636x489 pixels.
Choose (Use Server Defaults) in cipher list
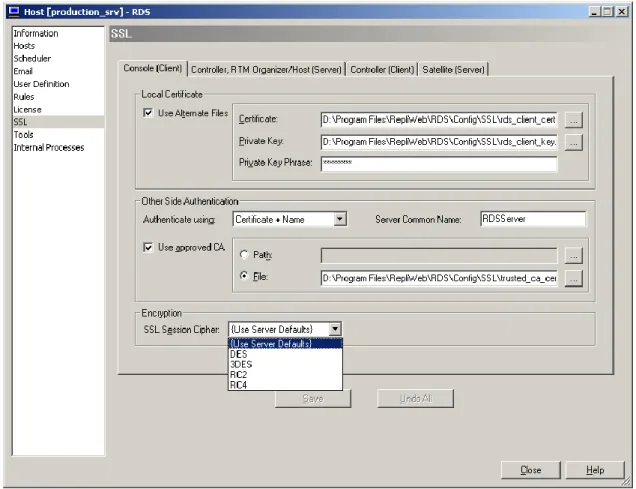(x=286, y=343)
